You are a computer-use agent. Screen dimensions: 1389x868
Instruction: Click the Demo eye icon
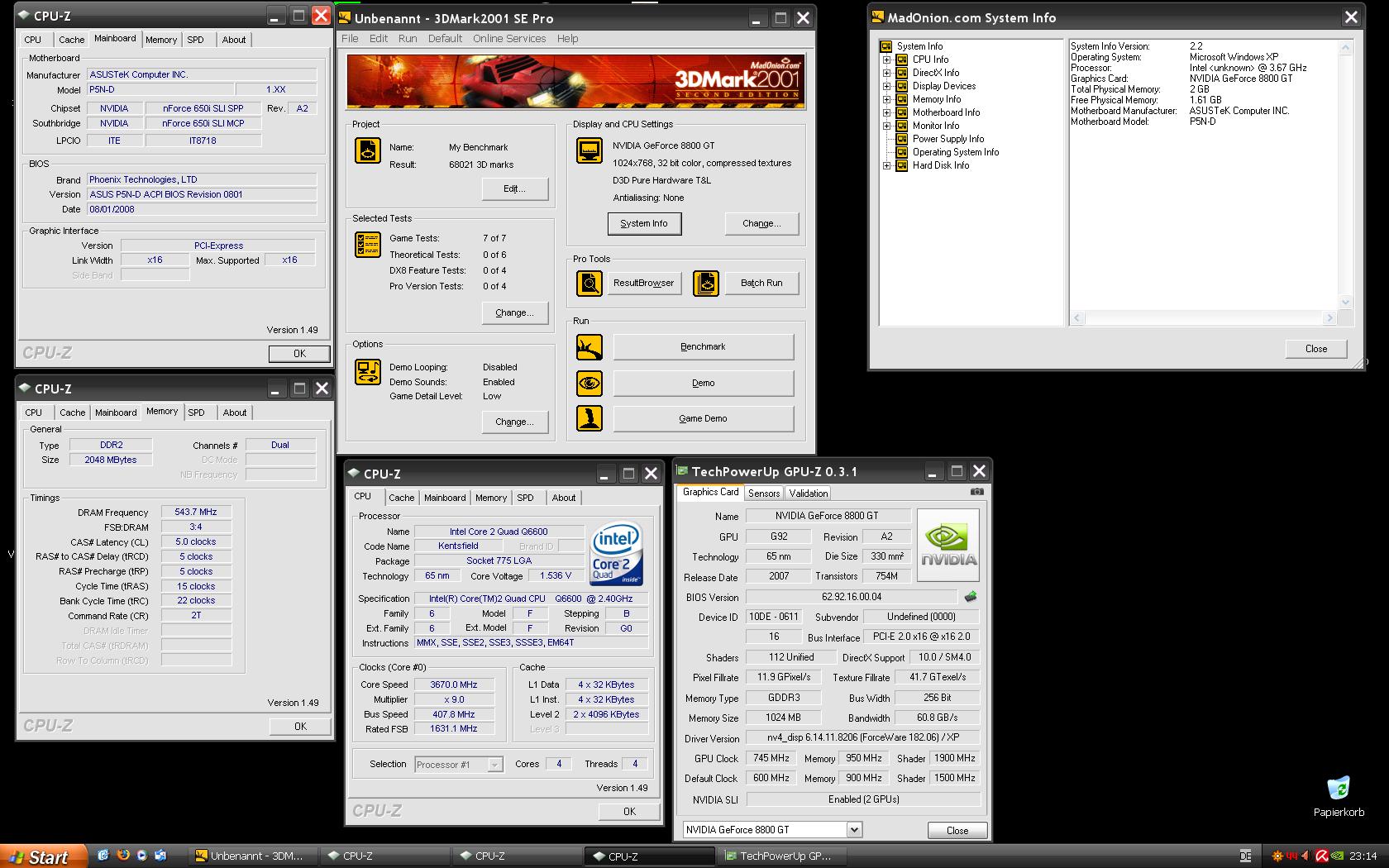(x=589, y=383)
